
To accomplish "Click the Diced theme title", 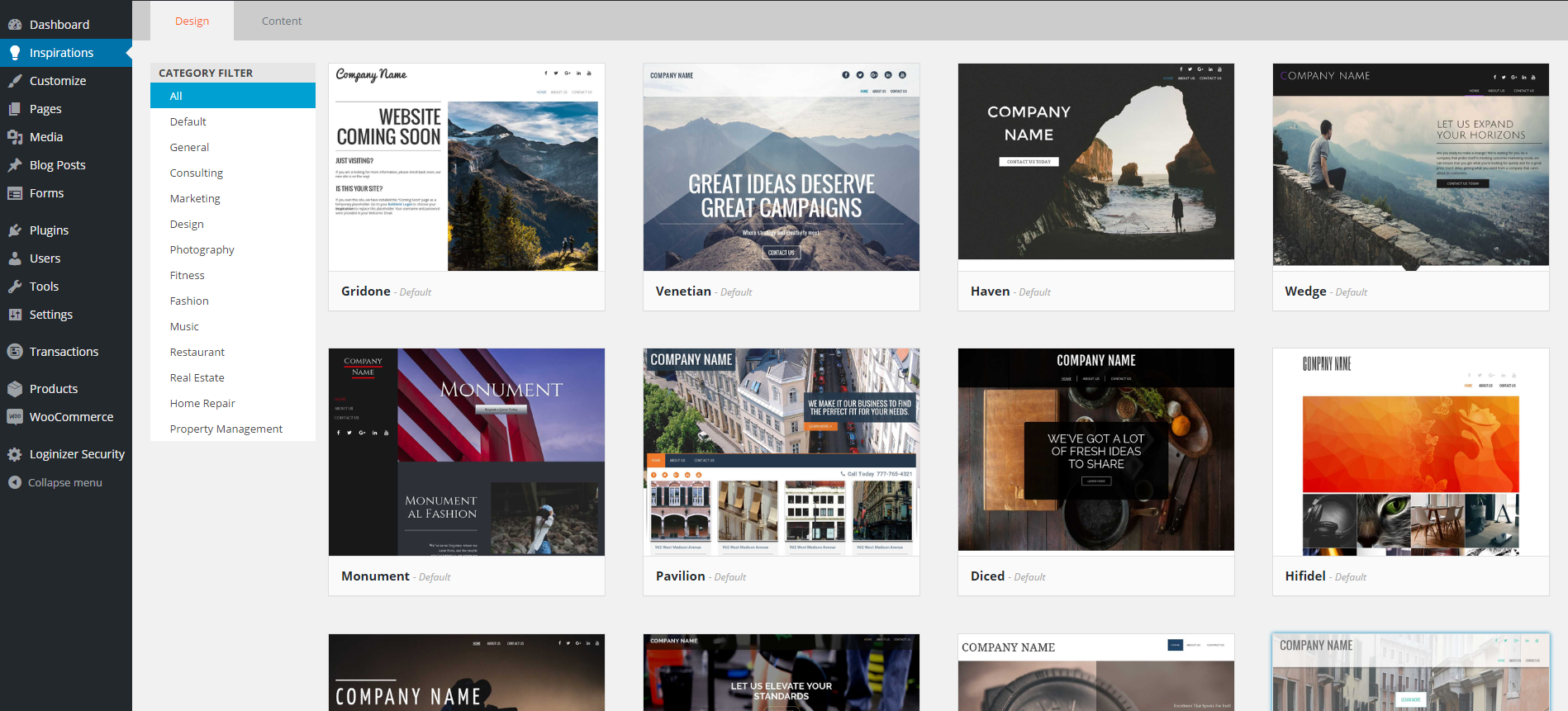I will tap(988, 576).
